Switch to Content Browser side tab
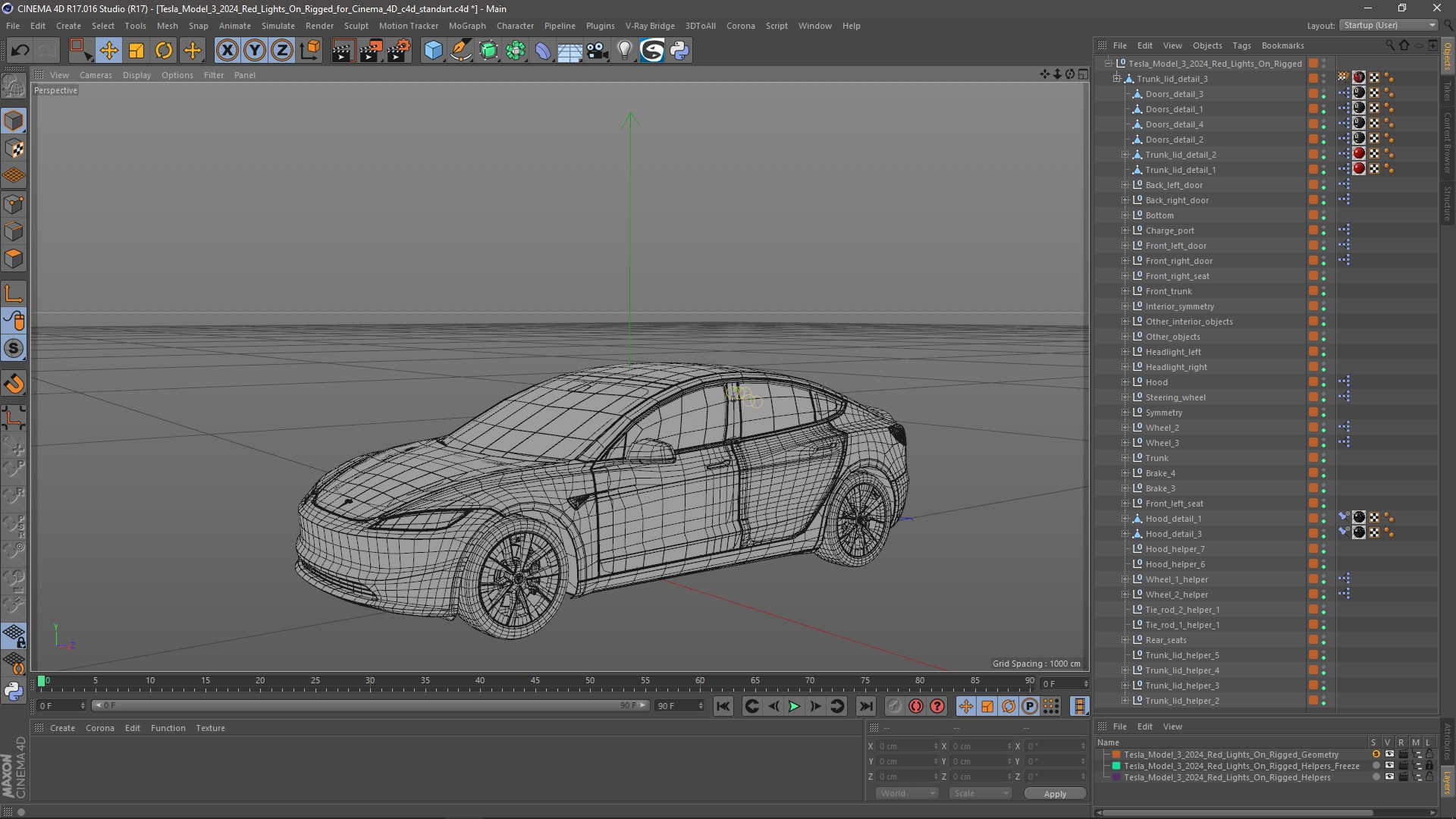The image size is (1456, 819). click(x=1448, y=143)
